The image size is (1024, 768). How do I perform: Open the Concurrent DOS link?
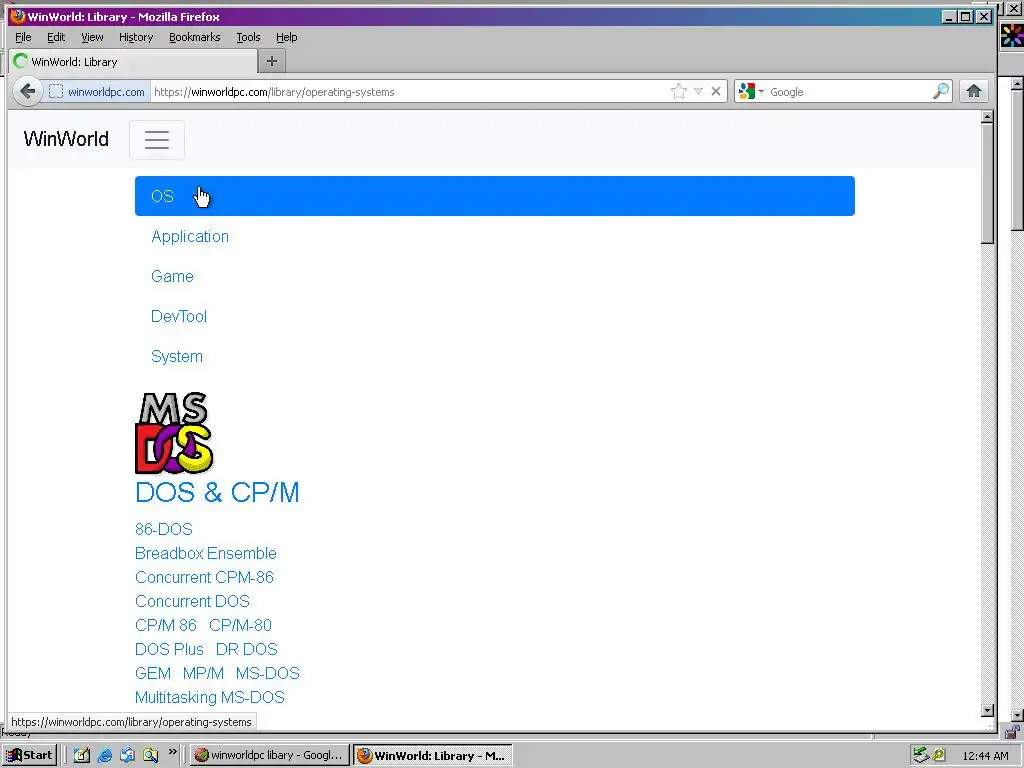[193, 601]
